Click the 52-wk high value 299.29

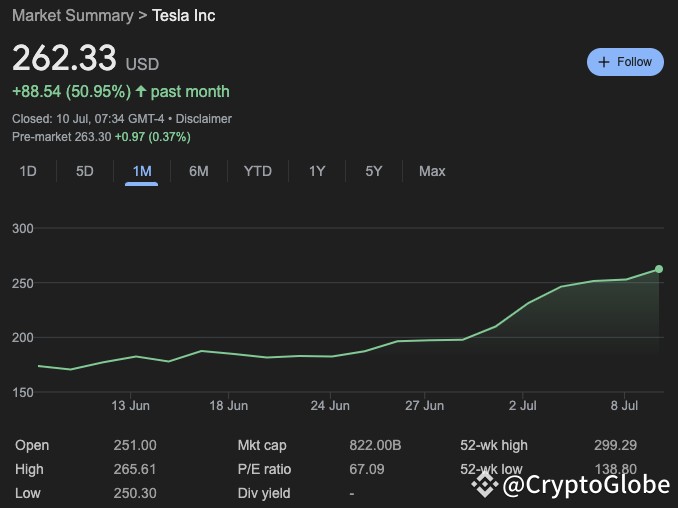coord(615,445)
